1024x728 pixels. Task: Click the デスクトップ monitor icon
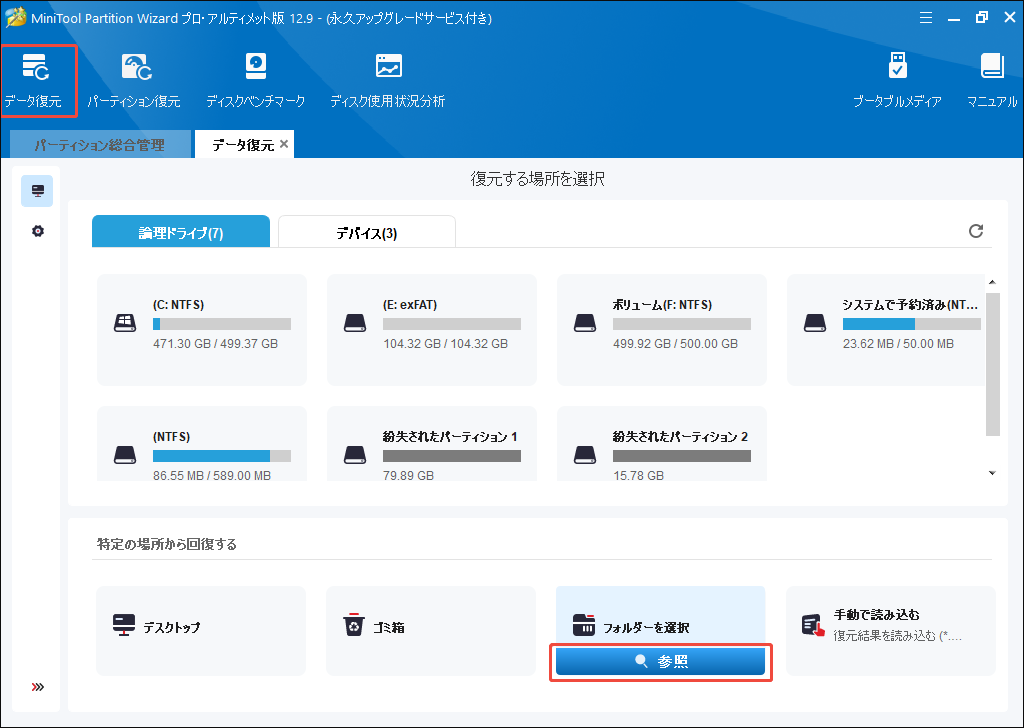click(x=123, y=625)
